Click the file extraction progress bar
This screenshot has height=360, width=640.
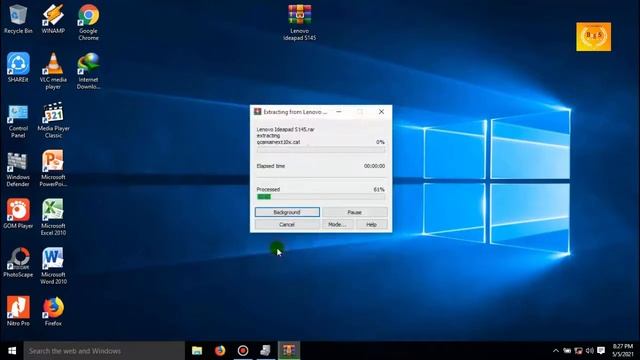(321, 150)
